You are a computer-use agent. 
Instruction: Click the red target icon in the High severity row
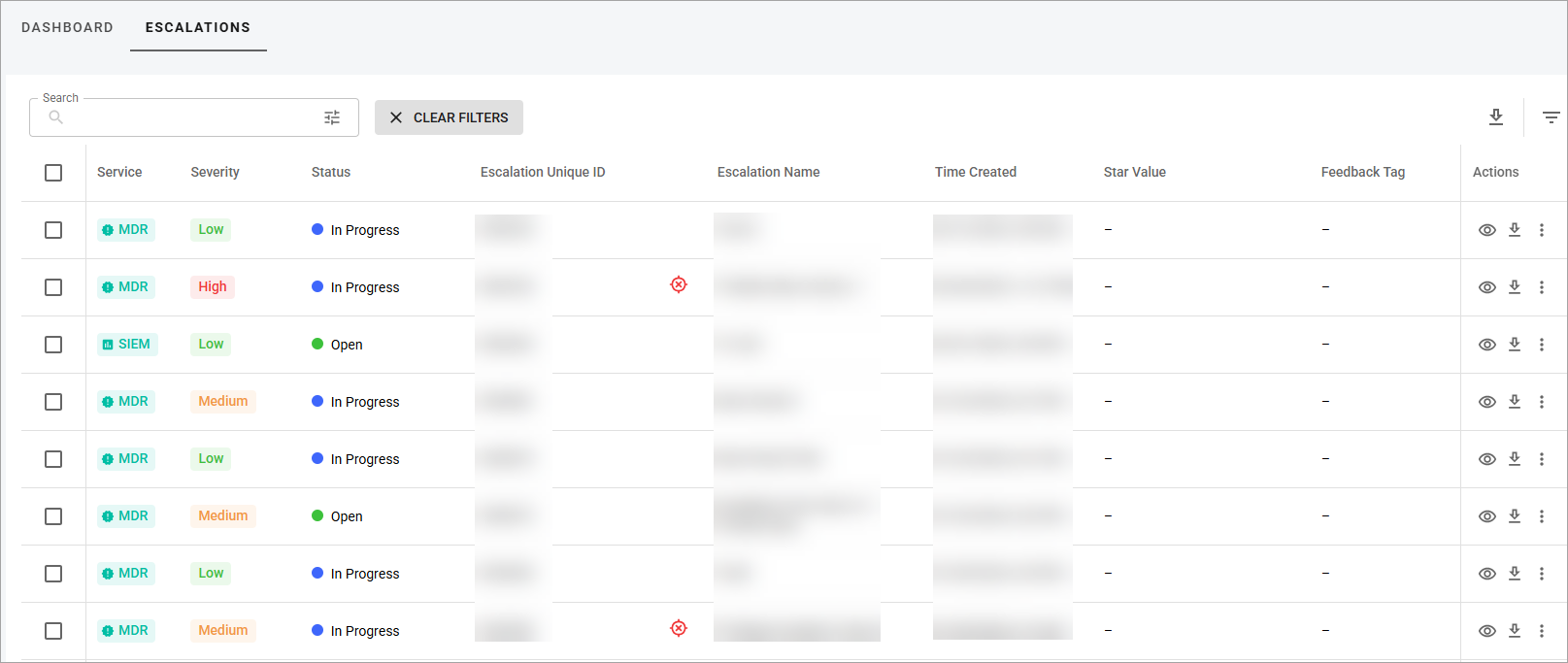tap(679, 284)
